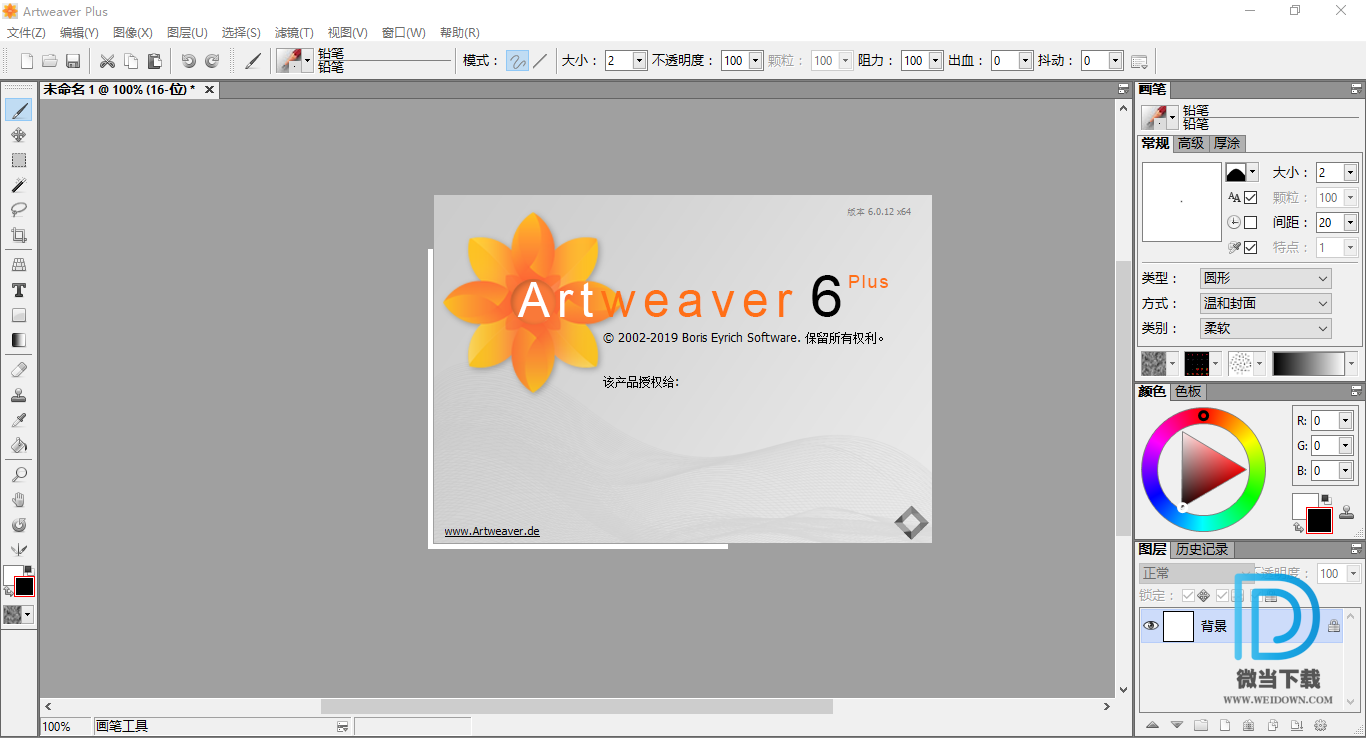Click the Cut scissors icon
Image resolution: width=1366 pixels, height=738 pixels.
107,61
